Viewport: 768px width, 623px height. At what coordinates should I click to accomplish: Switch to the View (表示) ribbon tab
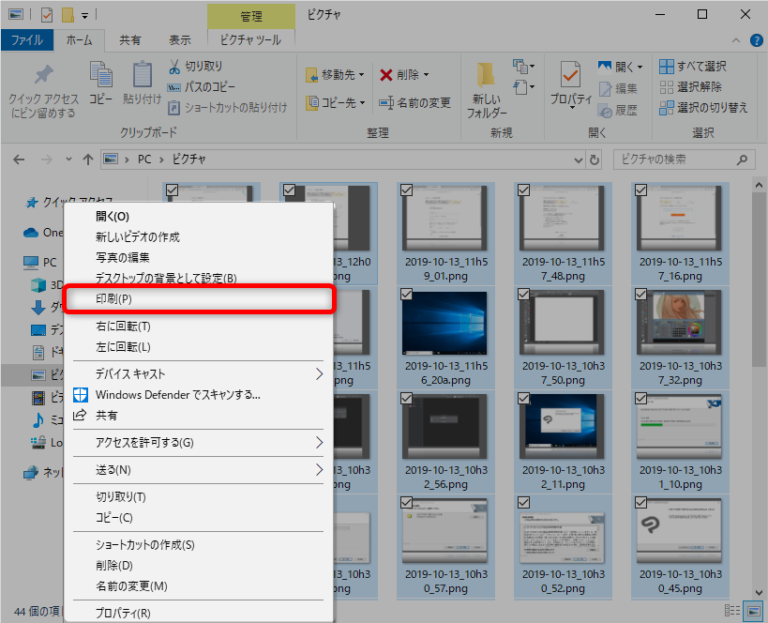pos(180,40)
